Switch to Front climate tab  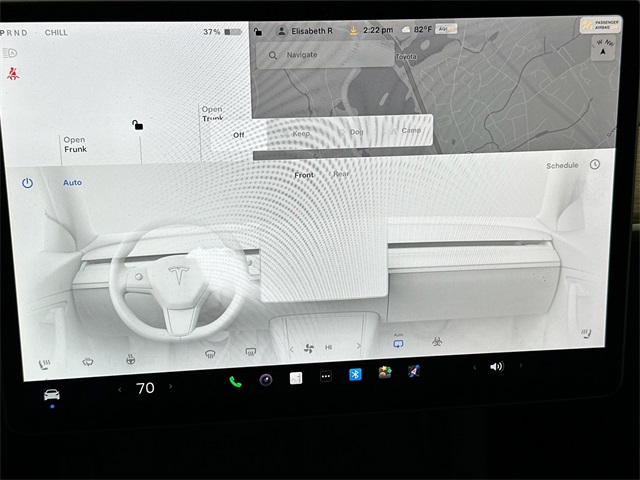304,175
